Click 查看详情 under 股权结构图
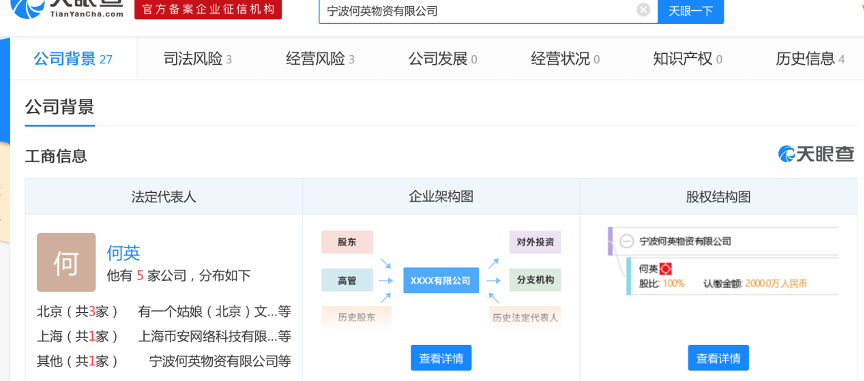Image resolution: width=864 pixels, height=381 pixels. 718,358
